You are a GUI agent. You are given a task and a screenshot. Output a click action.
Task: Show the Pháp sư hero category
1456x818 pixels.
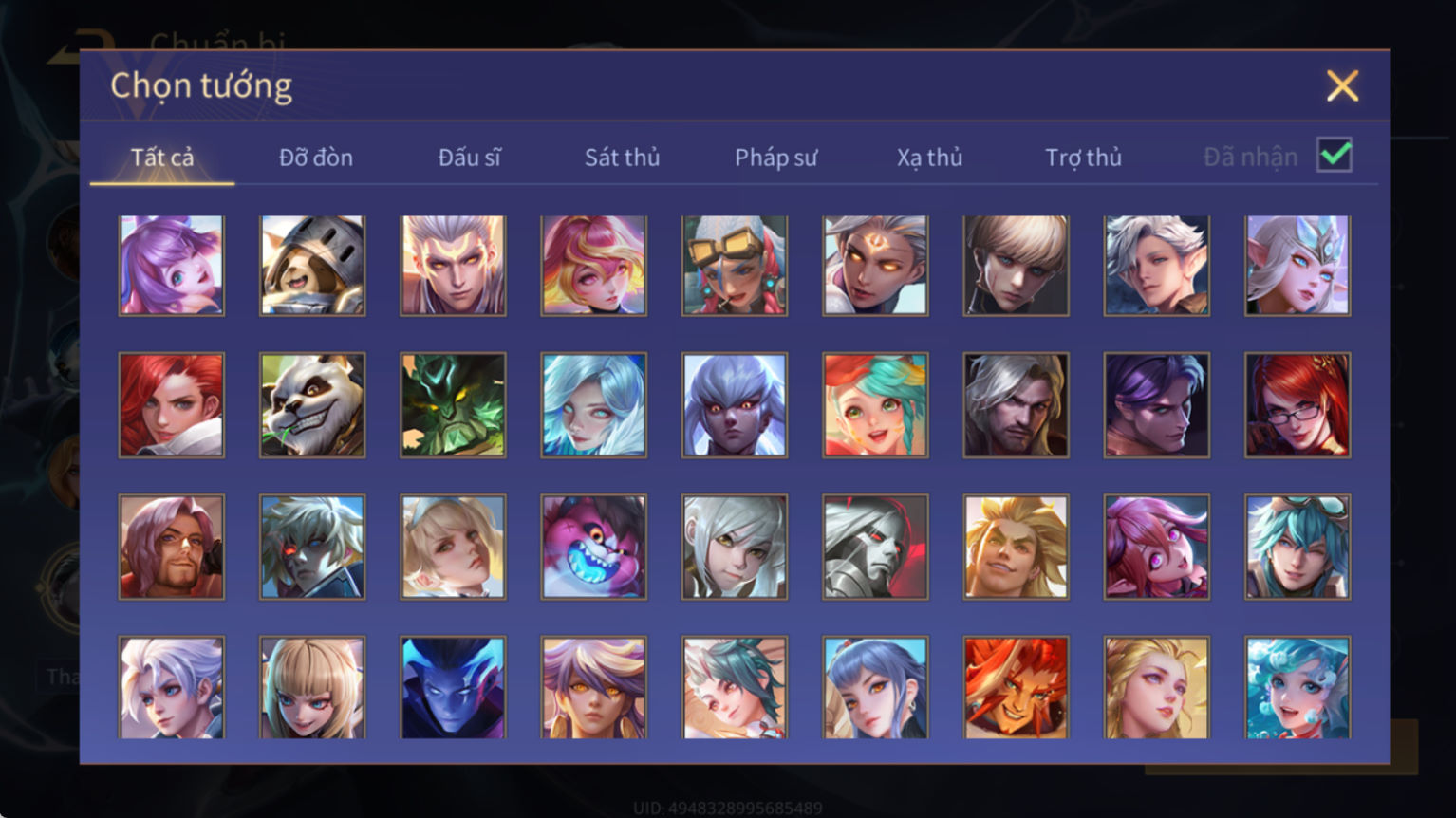click(775, 158)
